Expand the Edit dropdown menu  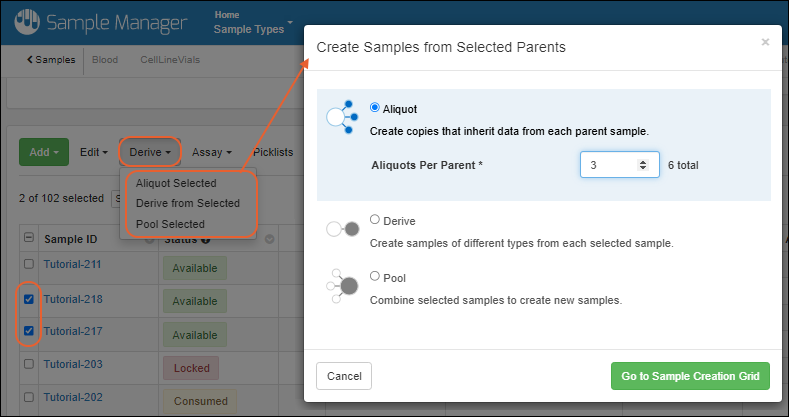[94, 152]
